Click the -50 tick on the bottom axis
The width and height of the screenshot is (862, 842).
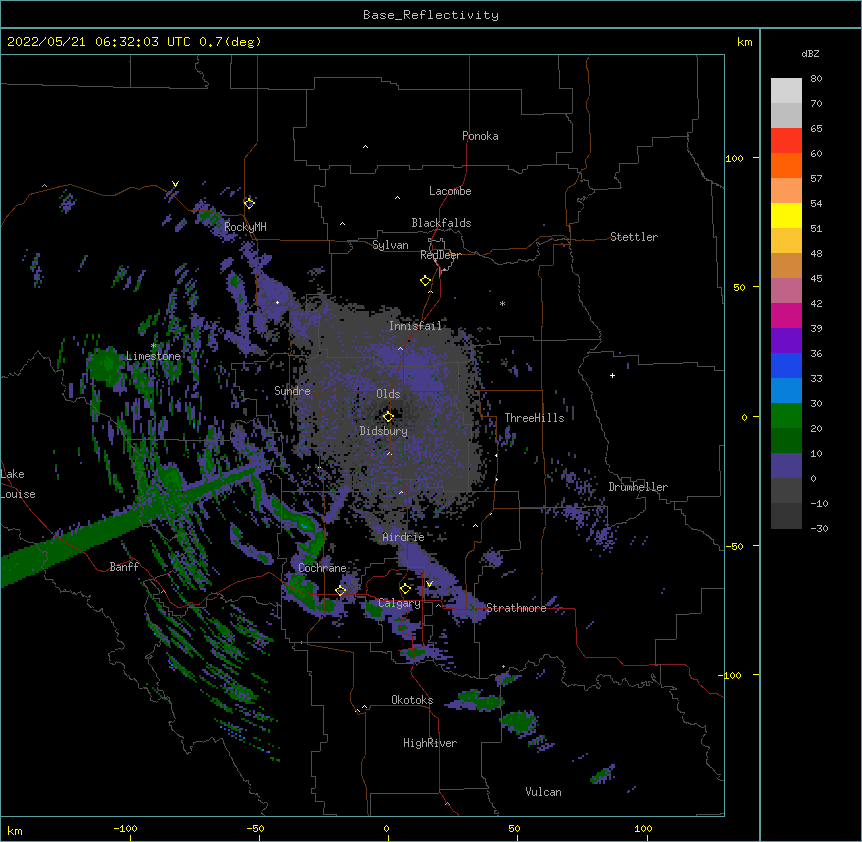point(255,828)
